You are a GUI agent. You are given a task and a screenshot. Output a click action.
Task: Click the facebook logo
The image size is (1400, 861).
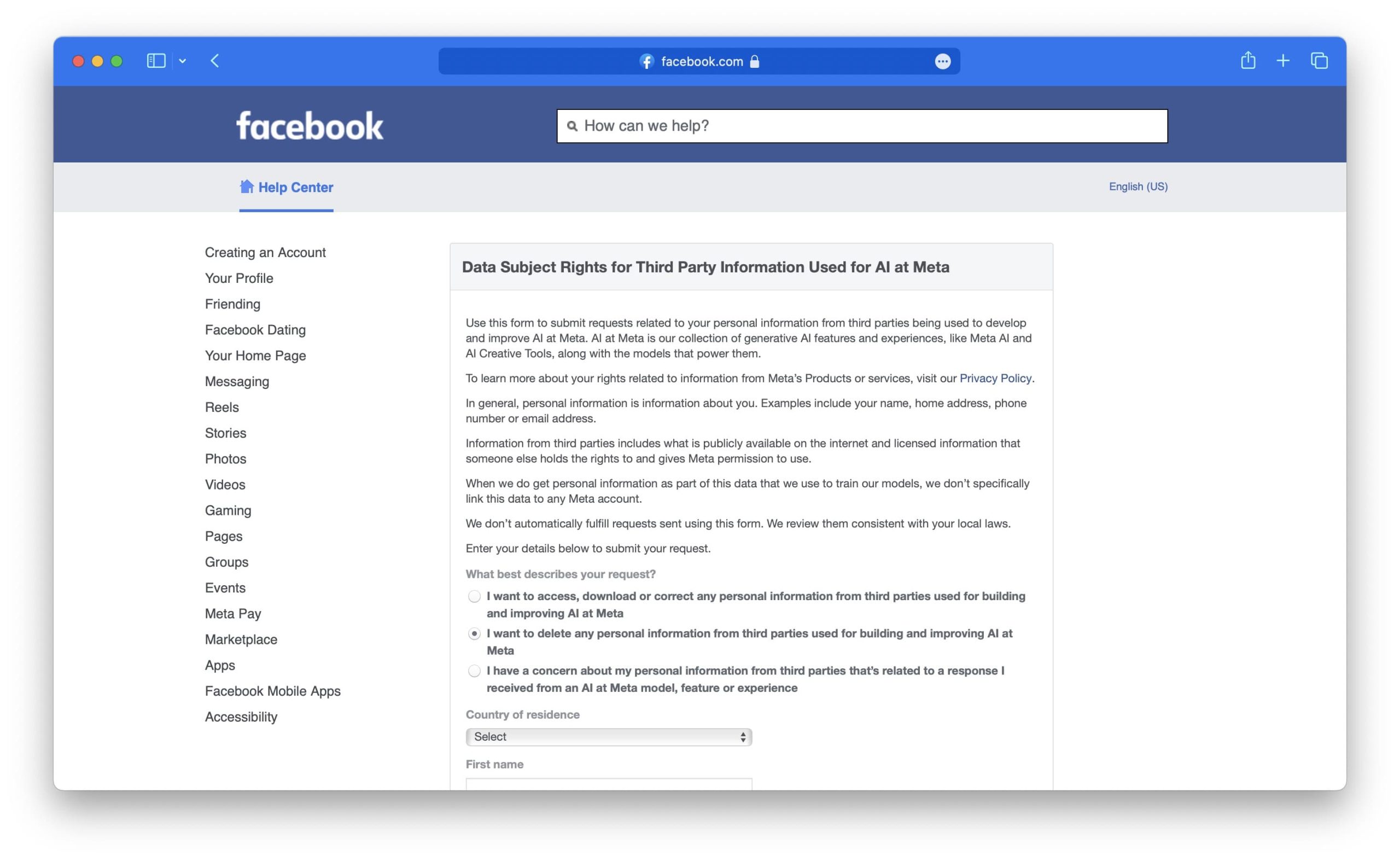(x=310, y=126)
